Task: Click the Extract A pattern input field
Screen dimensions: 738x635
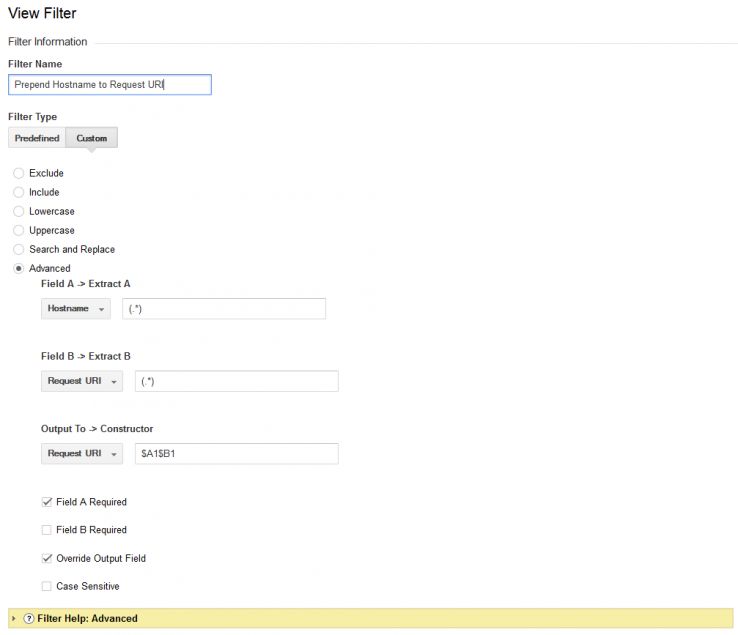Action: coord(224,309)
